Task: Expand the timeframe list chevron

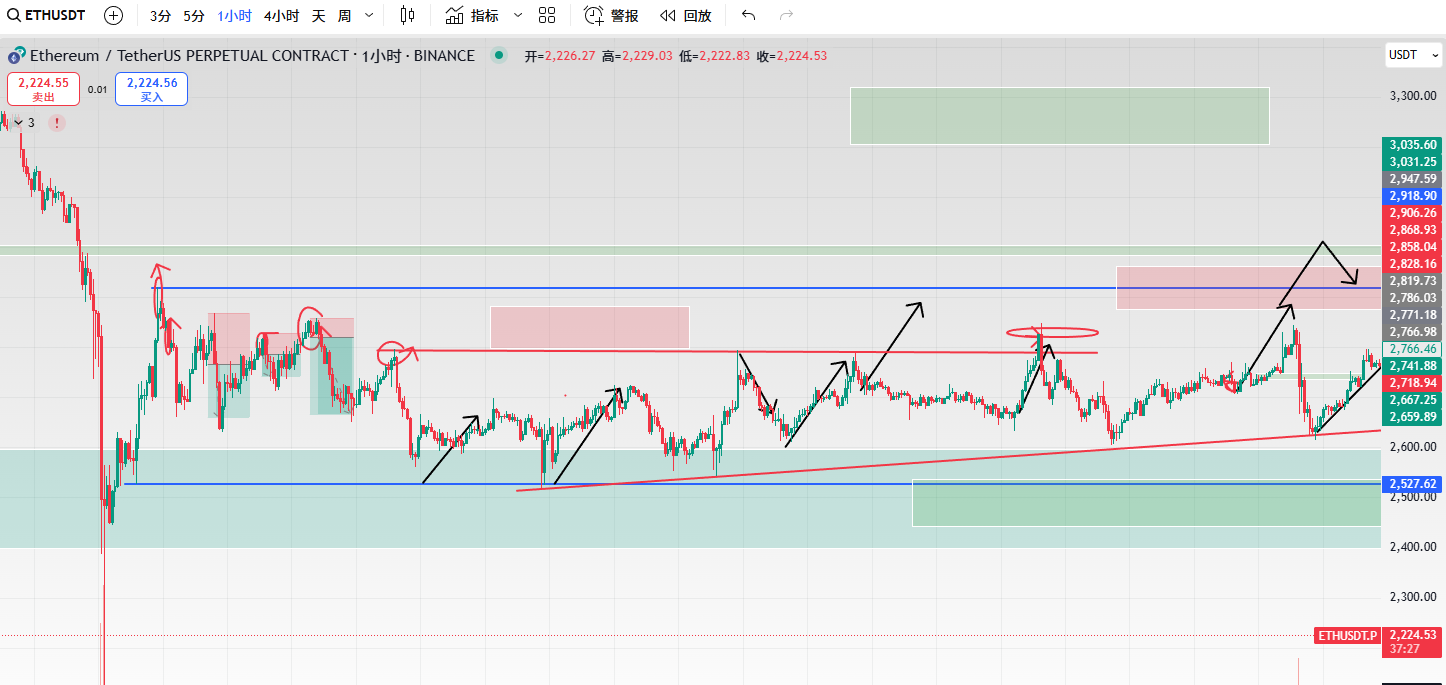Action: click(369, 15)
